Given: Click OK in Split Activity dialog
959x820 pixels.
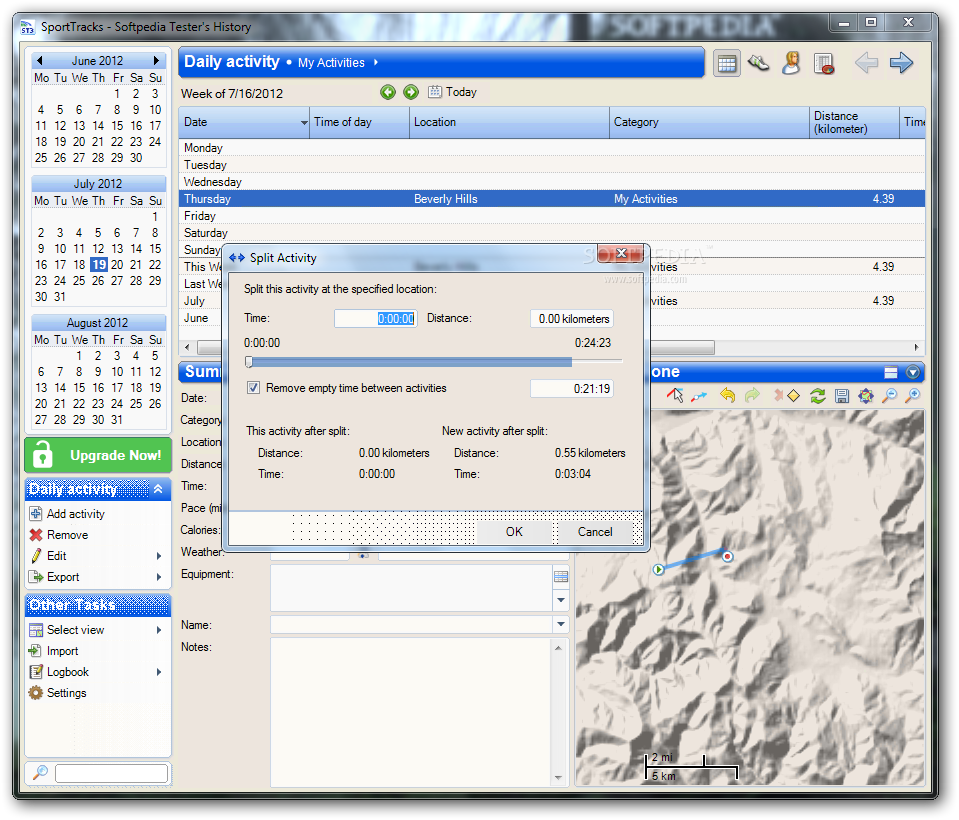Looking at the screenshot, I should click(514, 532).
